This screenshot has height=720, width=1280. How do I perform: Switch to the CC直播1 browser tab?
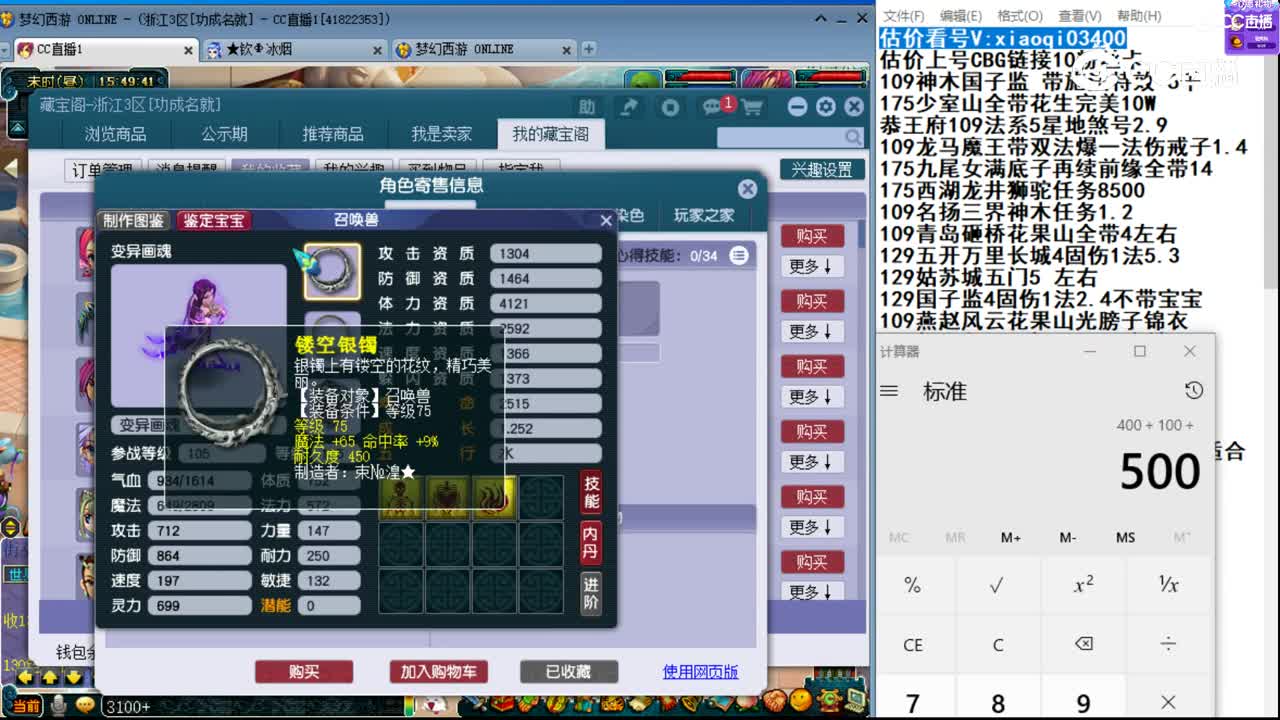105,49
